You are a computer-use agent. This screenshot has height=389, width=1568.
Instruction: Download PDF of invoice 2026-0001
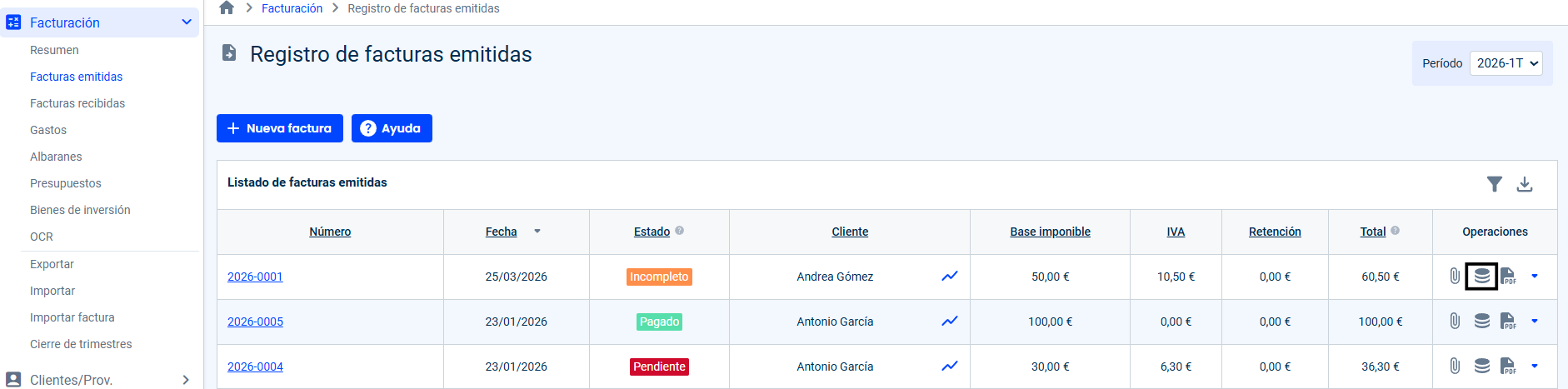tap(1508, 277)
